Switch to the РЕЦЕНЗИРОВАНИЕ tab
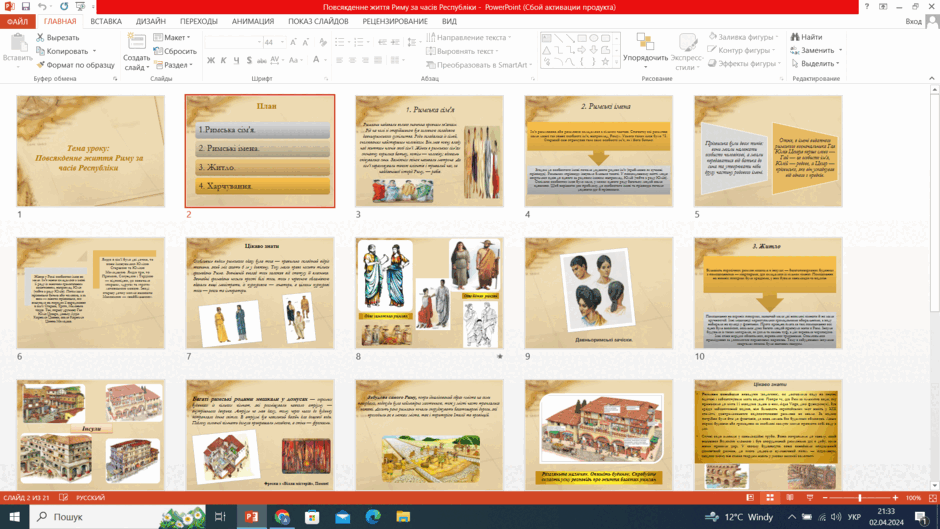Viewport: 940px width, 529px height. click(x=394, y=21)
